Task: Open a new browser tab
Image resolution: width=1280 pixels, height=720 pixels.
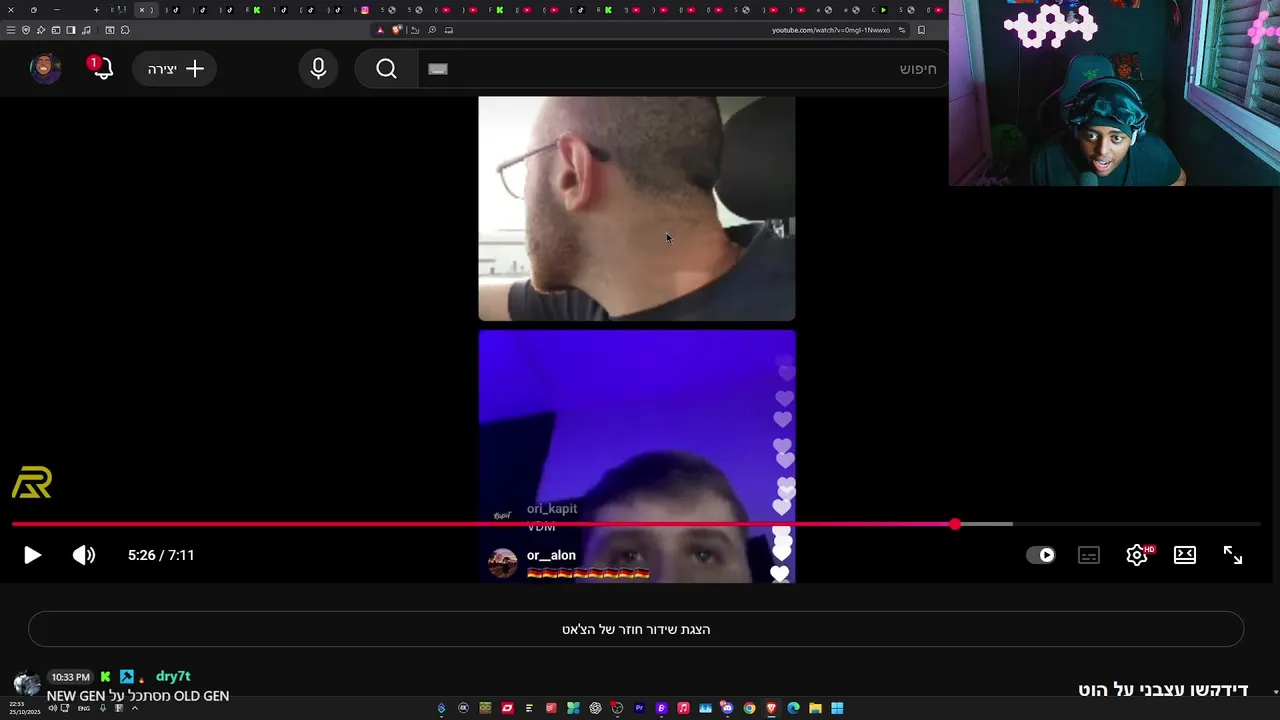Action: (96, 10)
